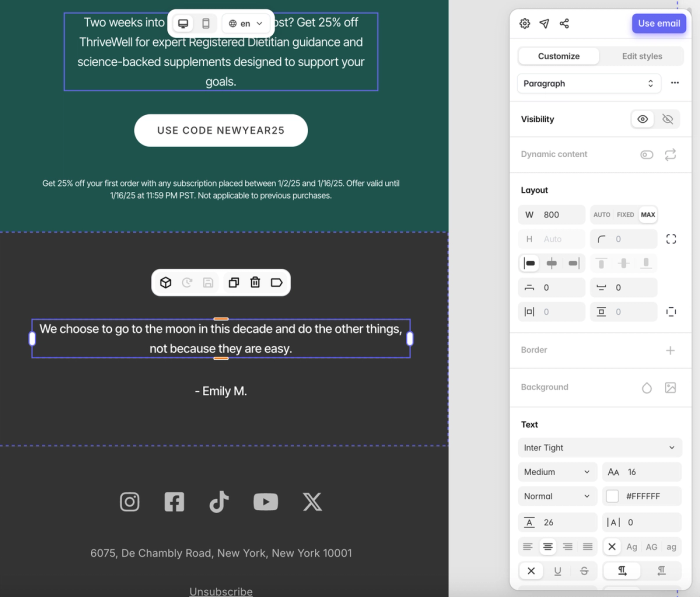Switch to the Customize tab
This screenshot has width=700, height=597.
[x=558, y=56]
